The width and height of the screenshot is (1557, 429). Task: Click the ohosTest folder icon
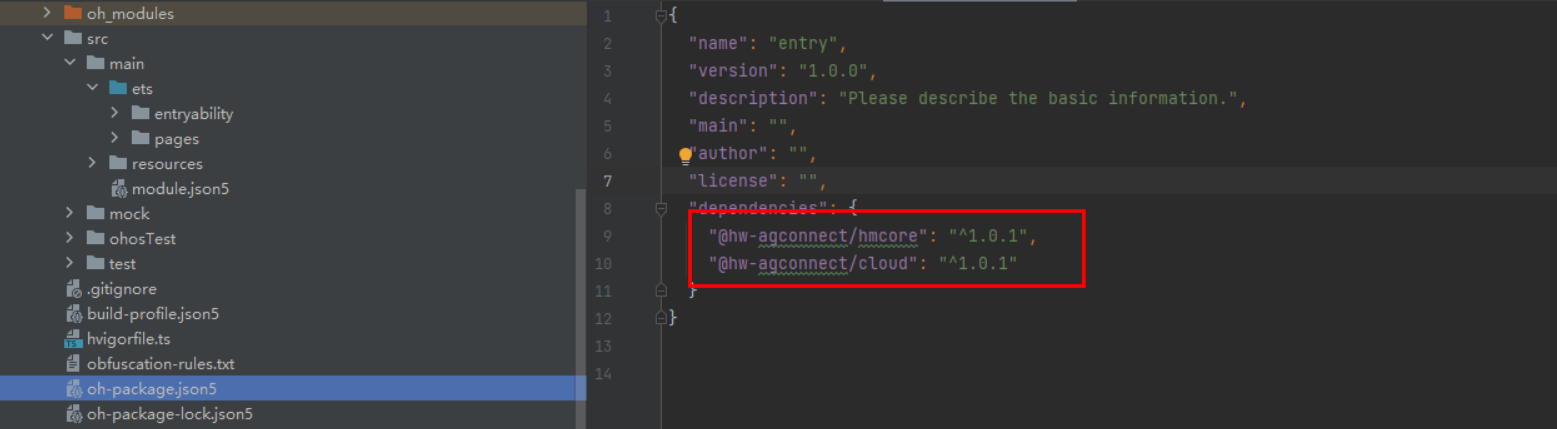95,238
